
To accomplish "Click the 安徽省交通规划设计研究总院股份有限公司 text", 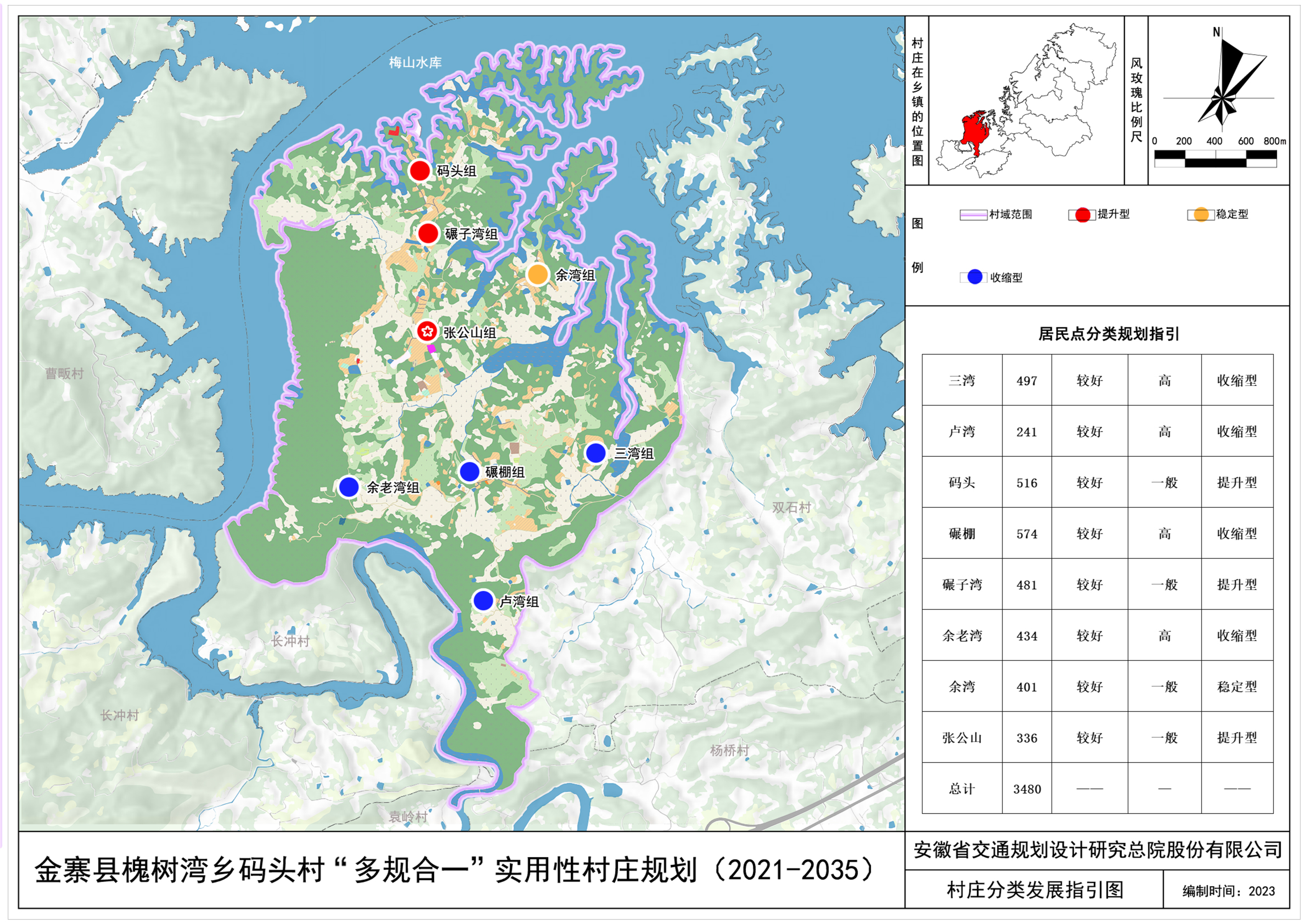I will pos(1097,850).
